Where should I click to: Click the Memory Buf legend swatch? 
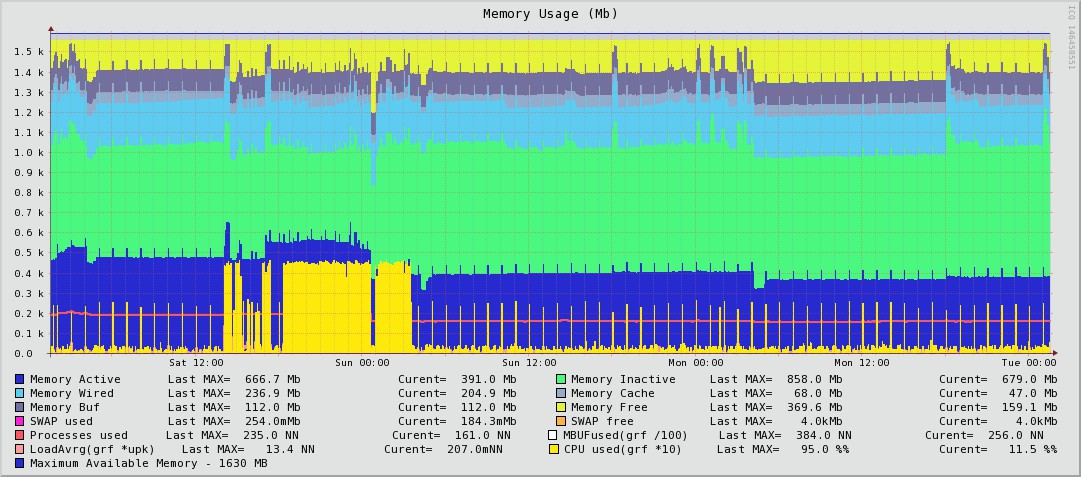(x=19, y=407)
